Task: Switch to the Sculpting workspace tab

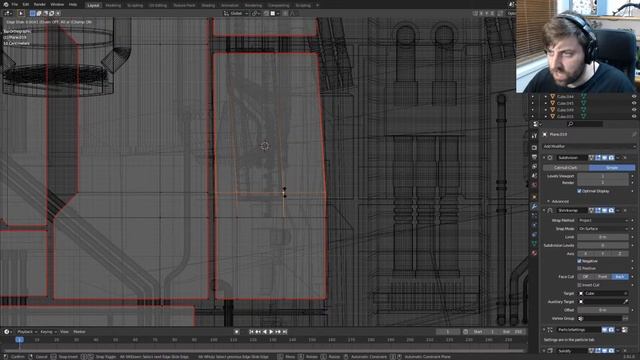Action: (x=135, y=5)
